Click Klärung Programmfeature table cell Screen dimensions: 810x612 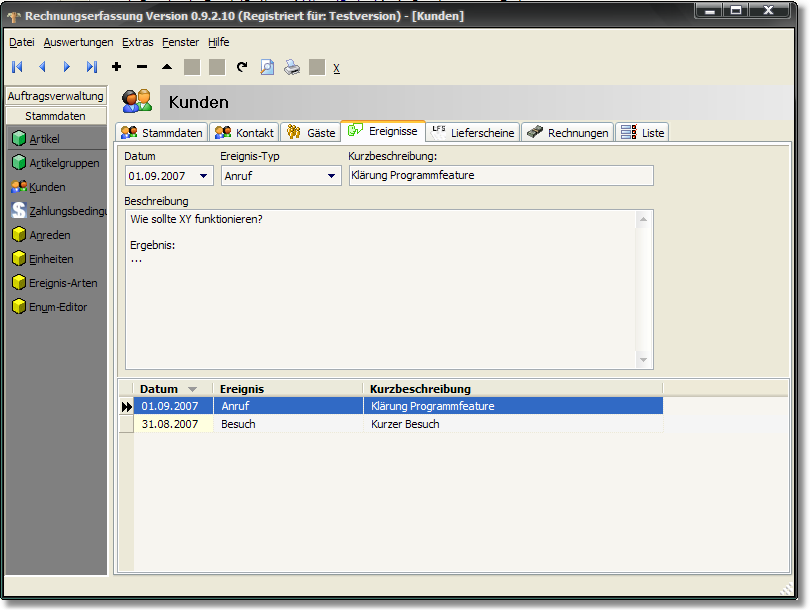click(x=513, y=406)
